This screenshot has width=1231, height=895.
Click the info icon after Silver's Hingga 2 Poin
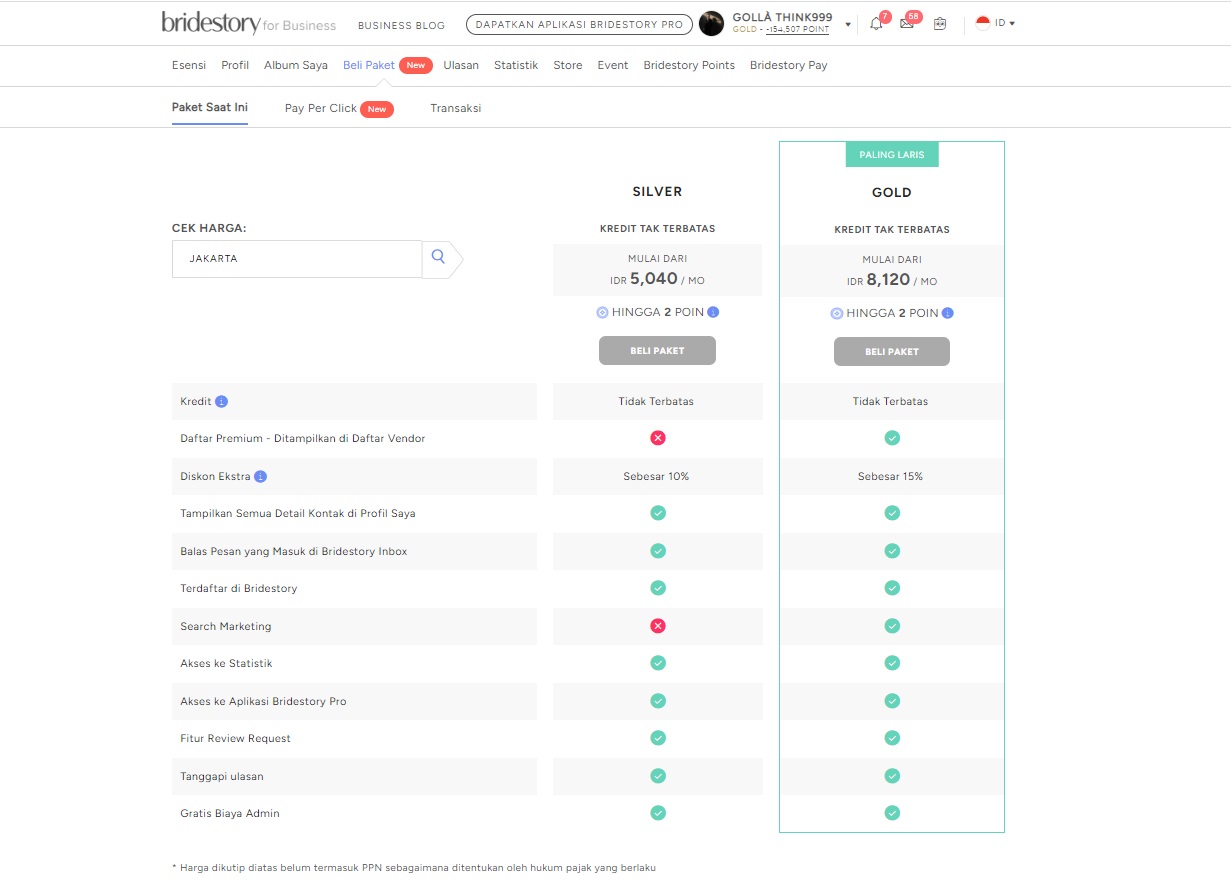(x=713, y=312)
